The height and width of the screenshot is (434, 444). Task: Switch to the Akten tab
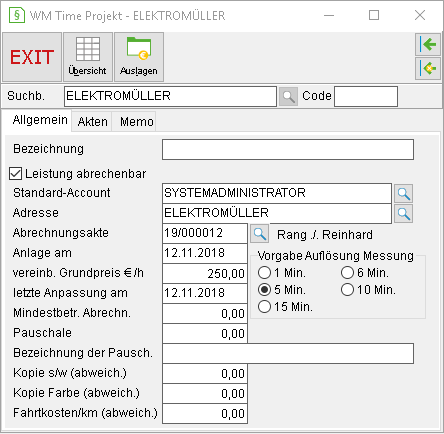(92, 122)
